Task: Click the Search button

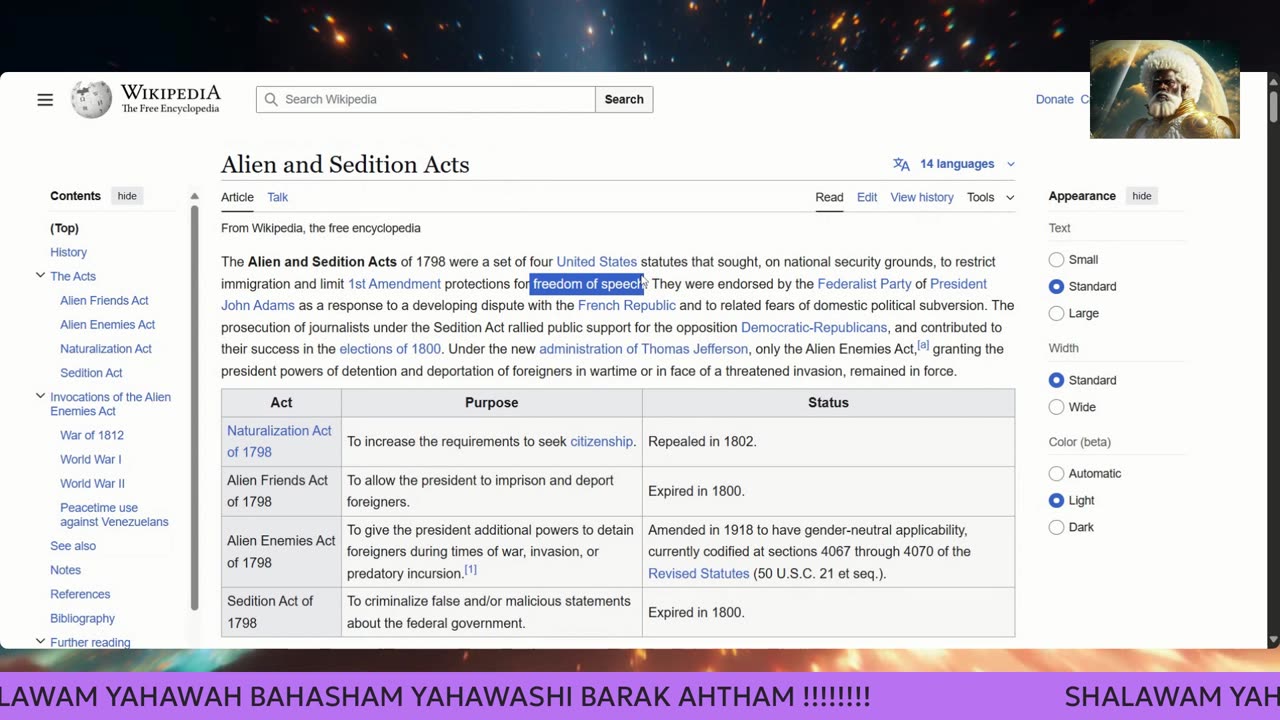Action: (624, 99)
